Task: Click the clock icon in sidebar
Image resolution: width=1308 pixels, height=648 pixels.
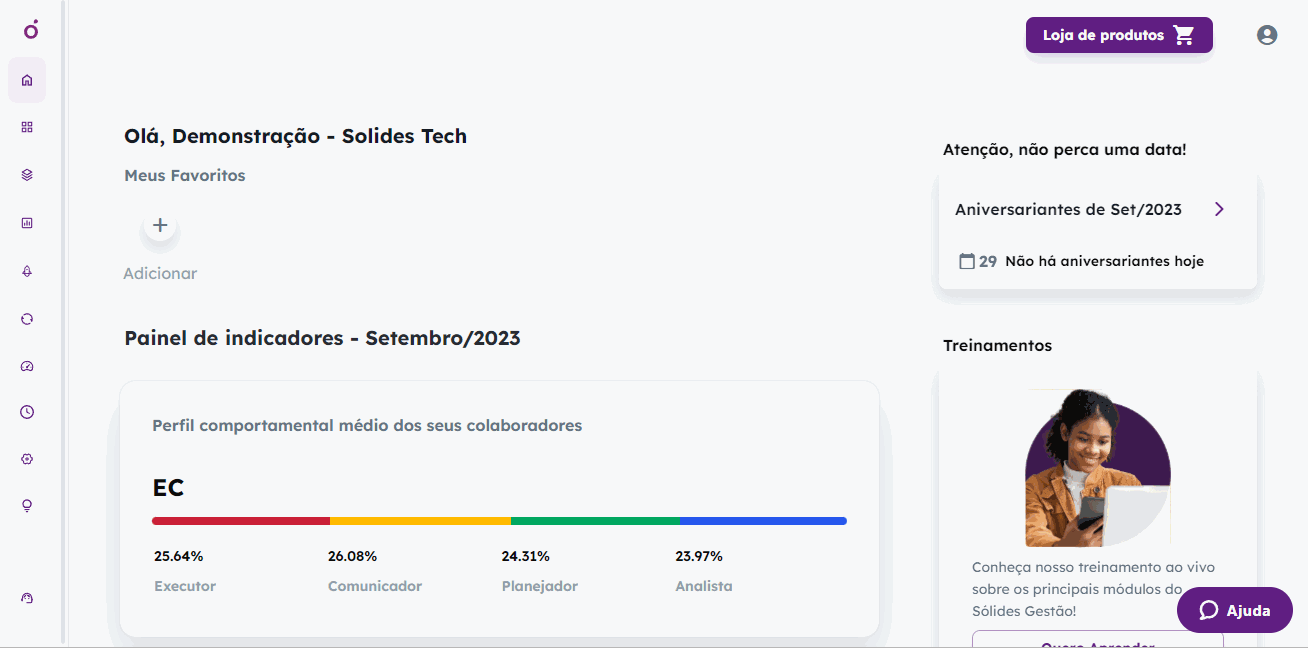Action: (x=27, y=412)
